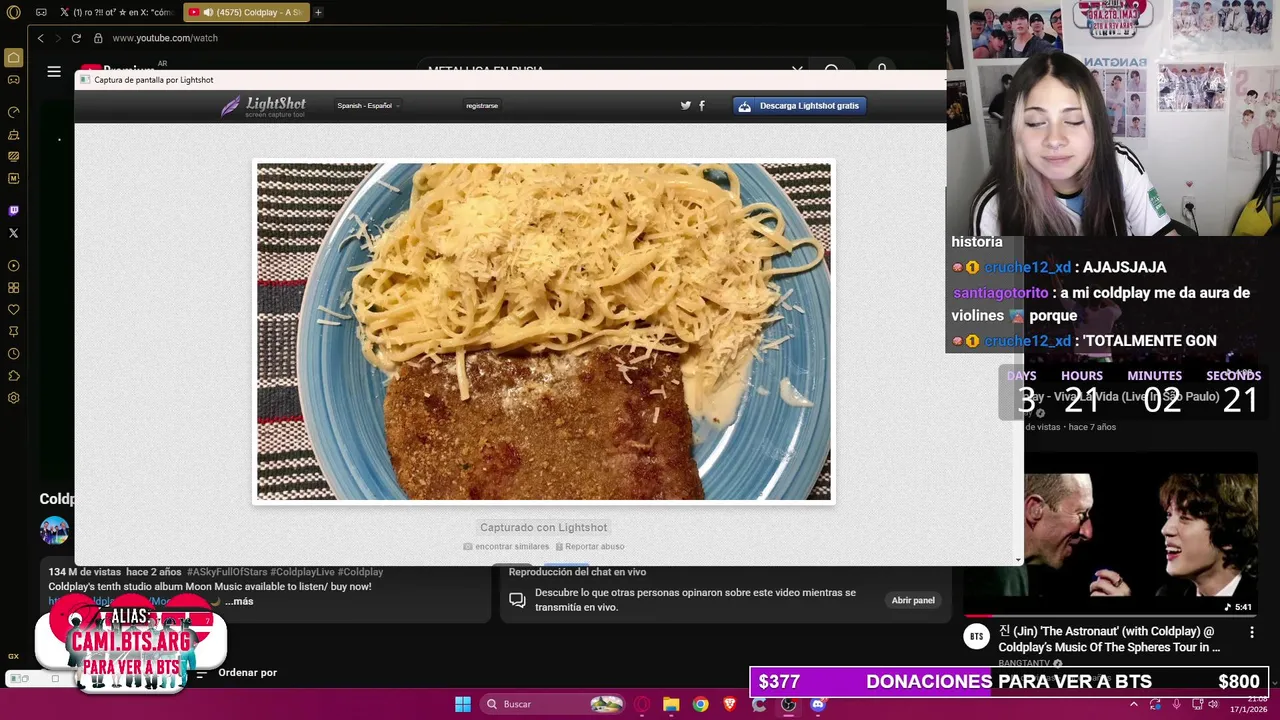Open Twitch in the Opera sidebar
The height and width of the screenshot is (720, 1280).
pos(13,211)
